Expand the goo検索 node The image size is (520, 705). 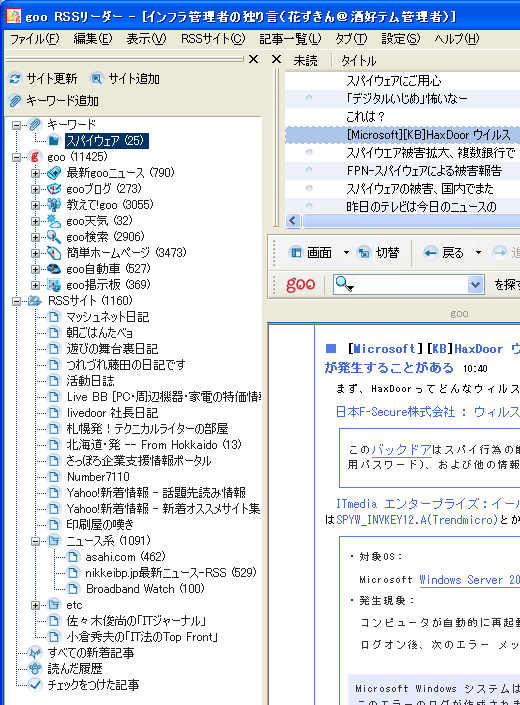coord(36,237)
